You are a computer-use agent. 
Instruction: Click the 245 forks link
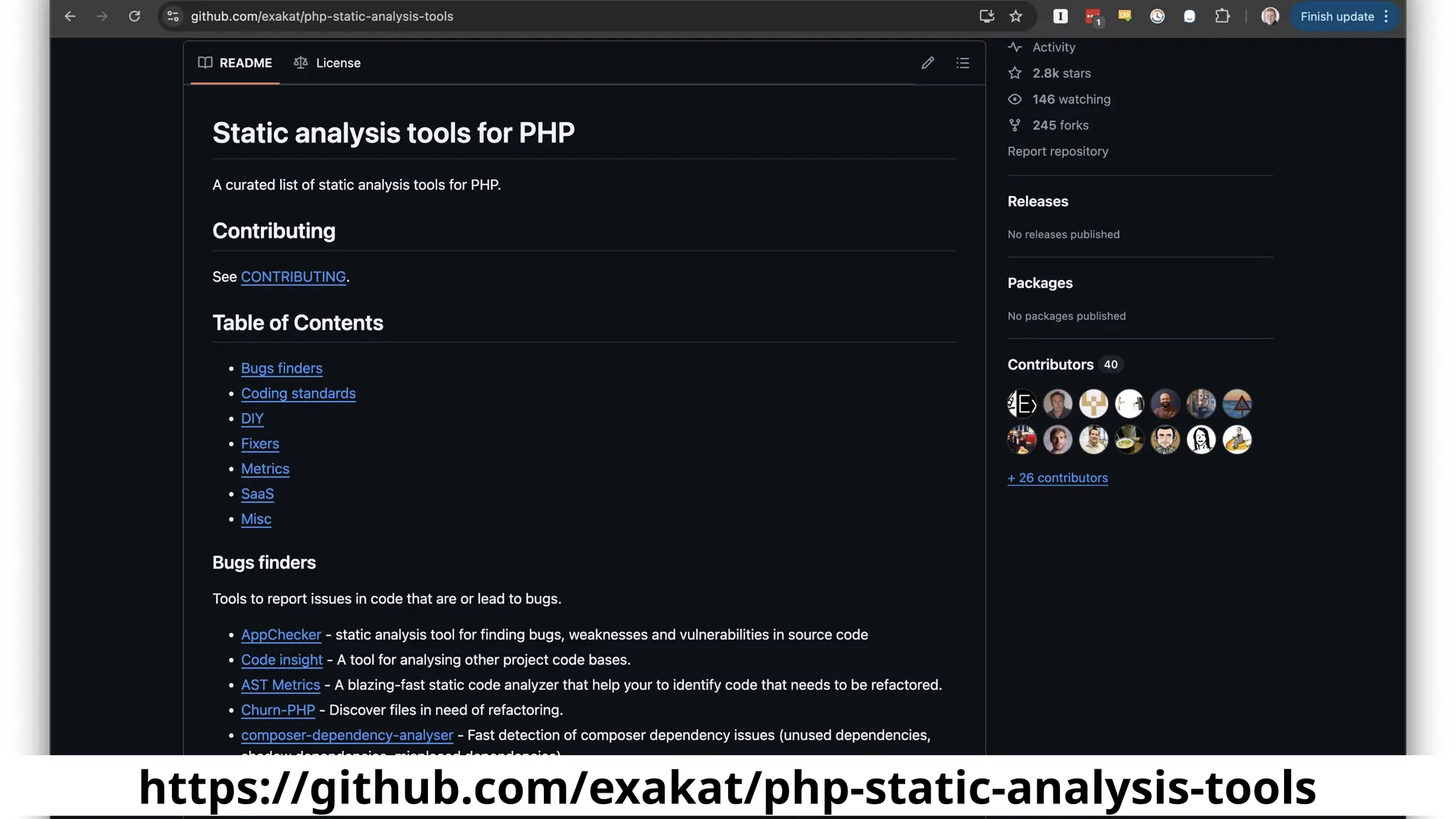1048,125
